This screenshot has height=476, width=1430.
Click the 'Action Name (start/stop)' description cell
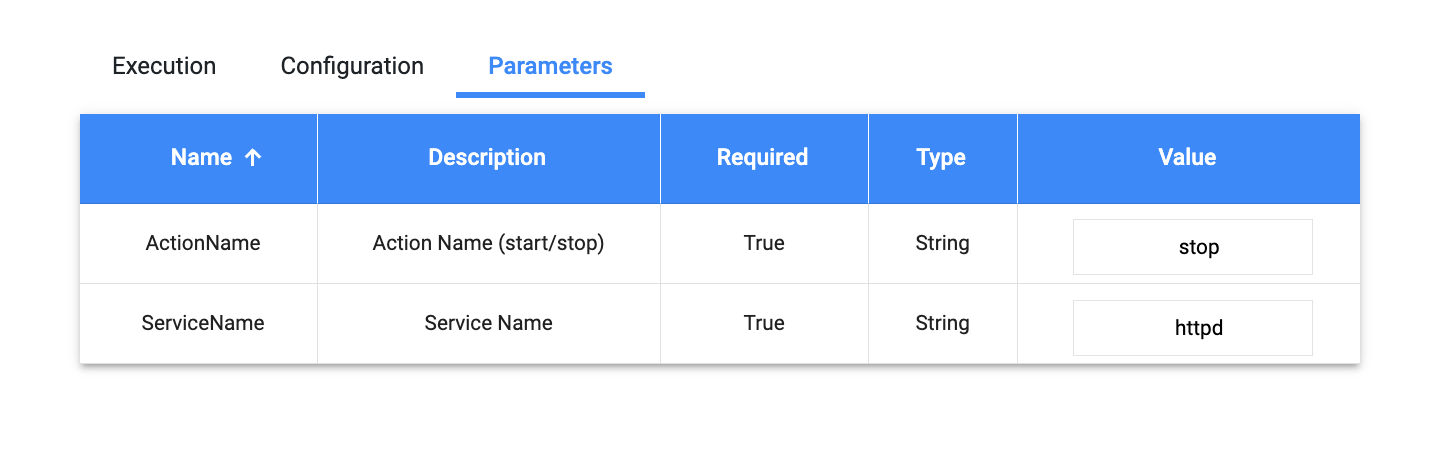[x=488, y=244]
